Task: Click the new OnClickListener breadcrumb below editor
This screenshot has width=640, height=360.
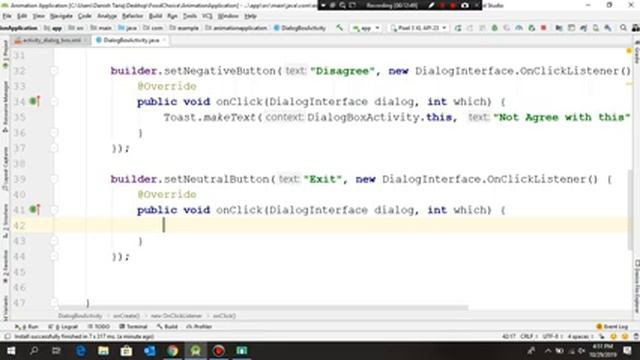Action: (x=176, y=316)
